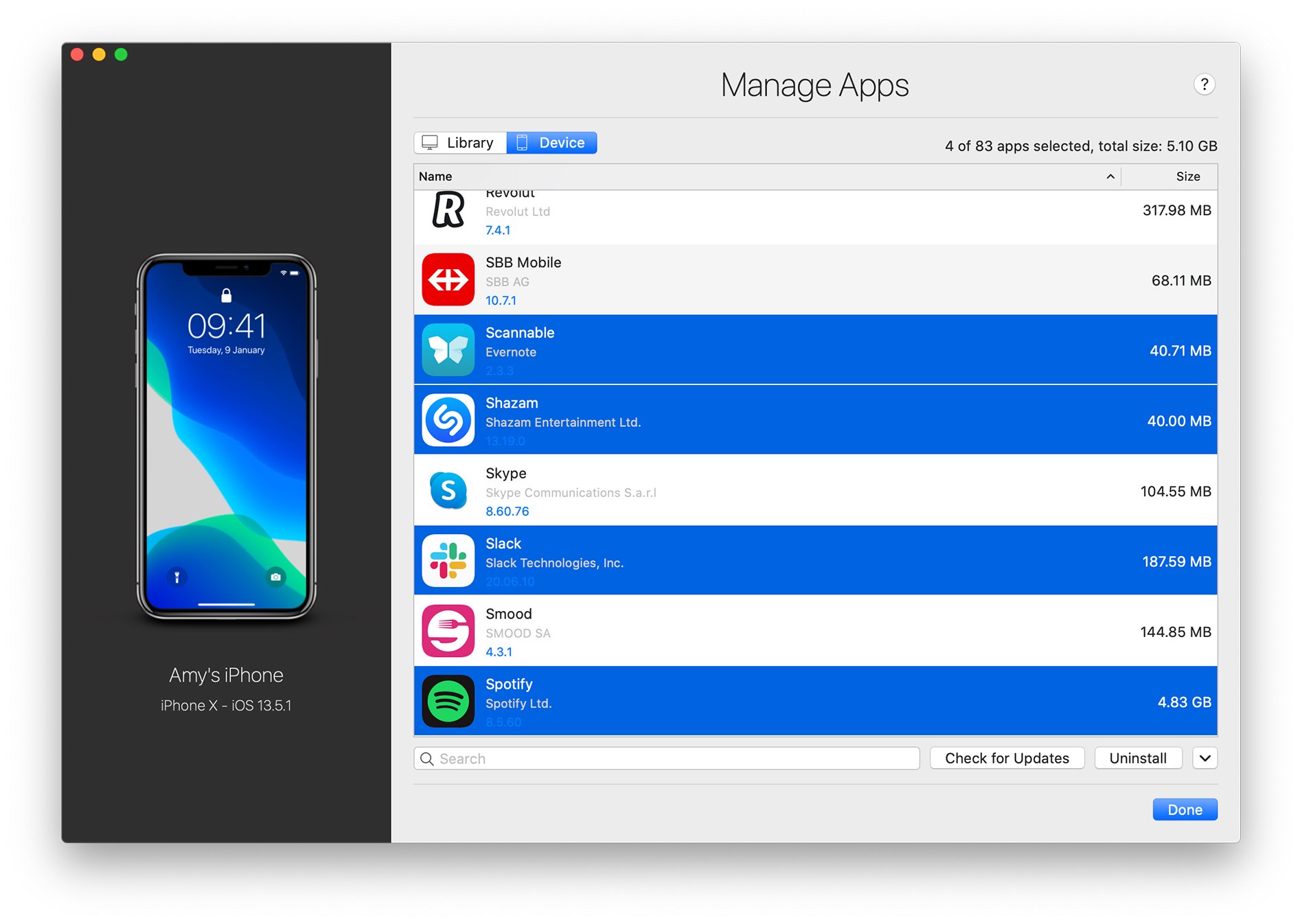1302x924 pixels.
Task: Click the Scannable butterfly icon
Action: (448, 350)
